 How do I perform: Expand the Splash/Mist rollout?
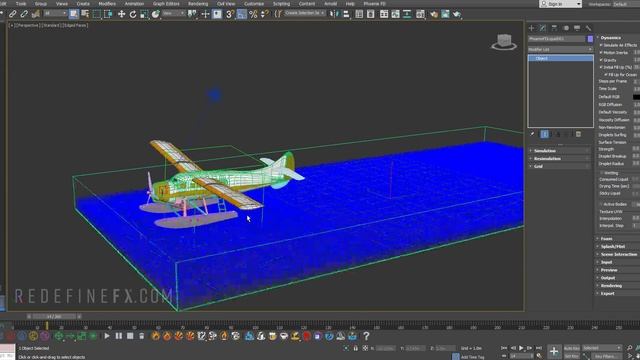[618, 247]
